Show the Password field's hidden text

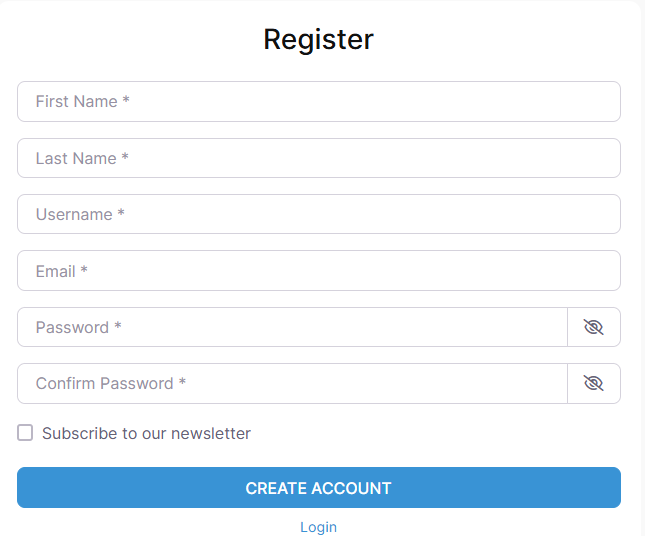[x=593, y=327]
